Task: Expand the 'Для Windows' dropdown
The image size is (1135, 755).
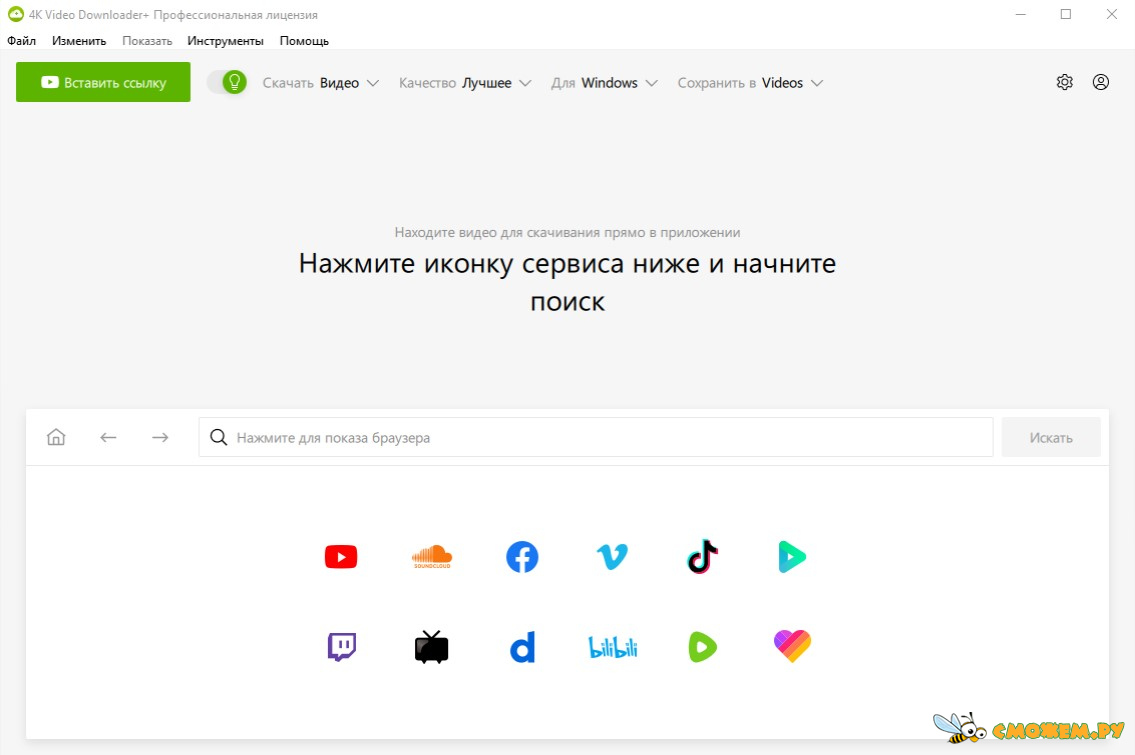Action: pos(604,83)
